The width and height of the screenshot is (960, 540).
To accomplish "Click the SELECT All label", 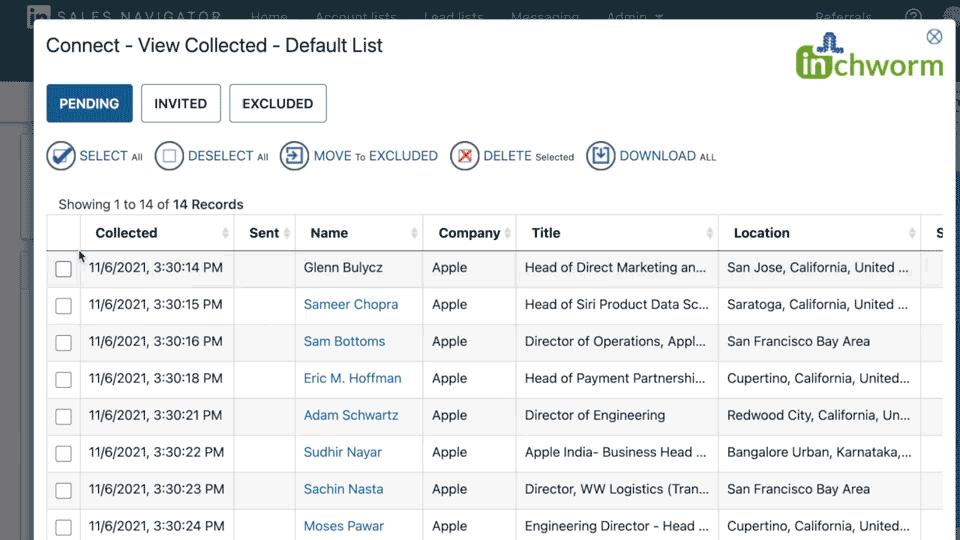I will pos(111,156).
